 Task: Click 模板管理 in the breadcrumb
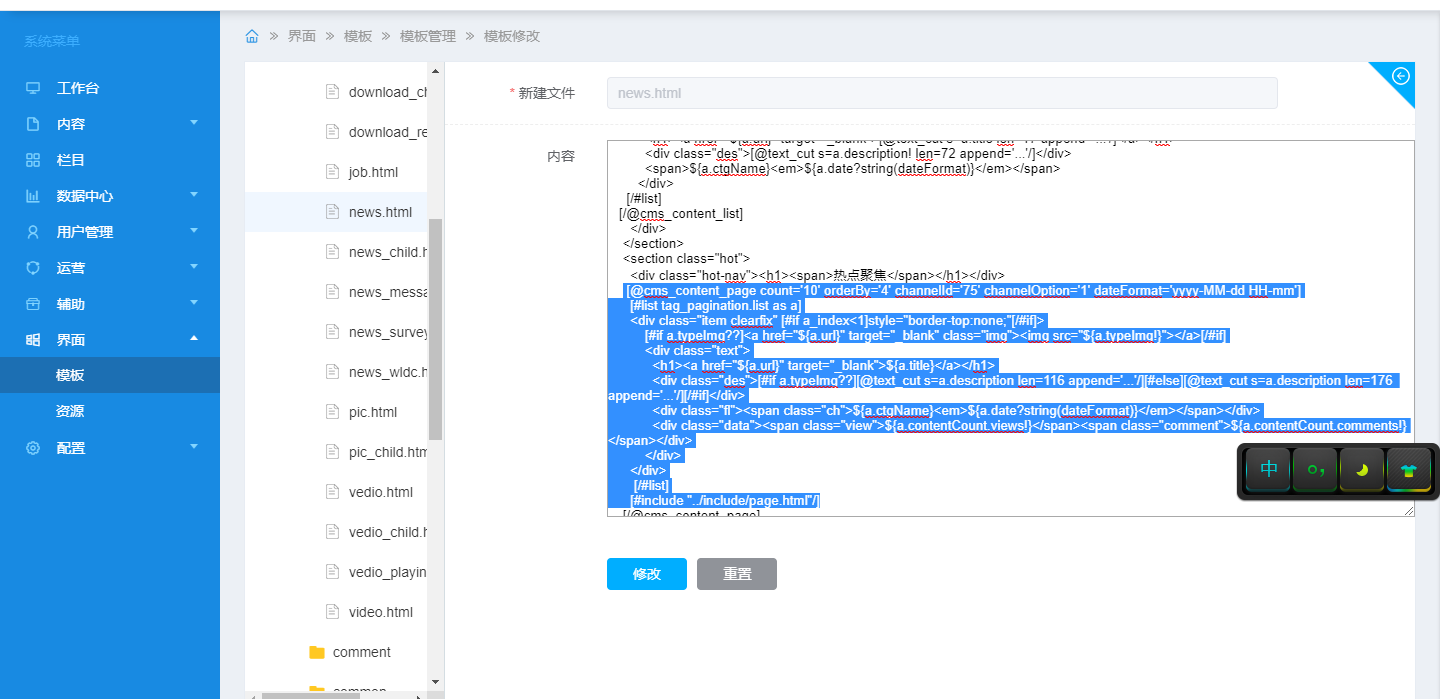428,36
